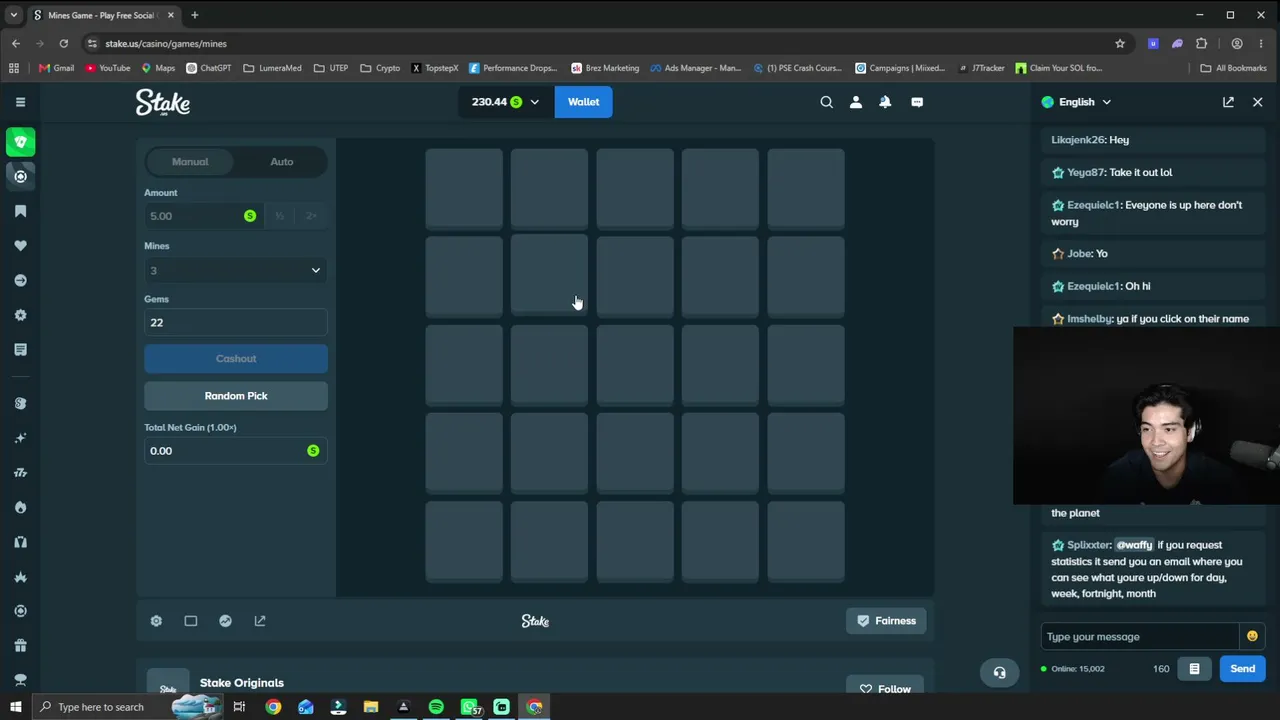Open live stats chart icon below the board
1280x720 pixels.
[x=225, y=621]
